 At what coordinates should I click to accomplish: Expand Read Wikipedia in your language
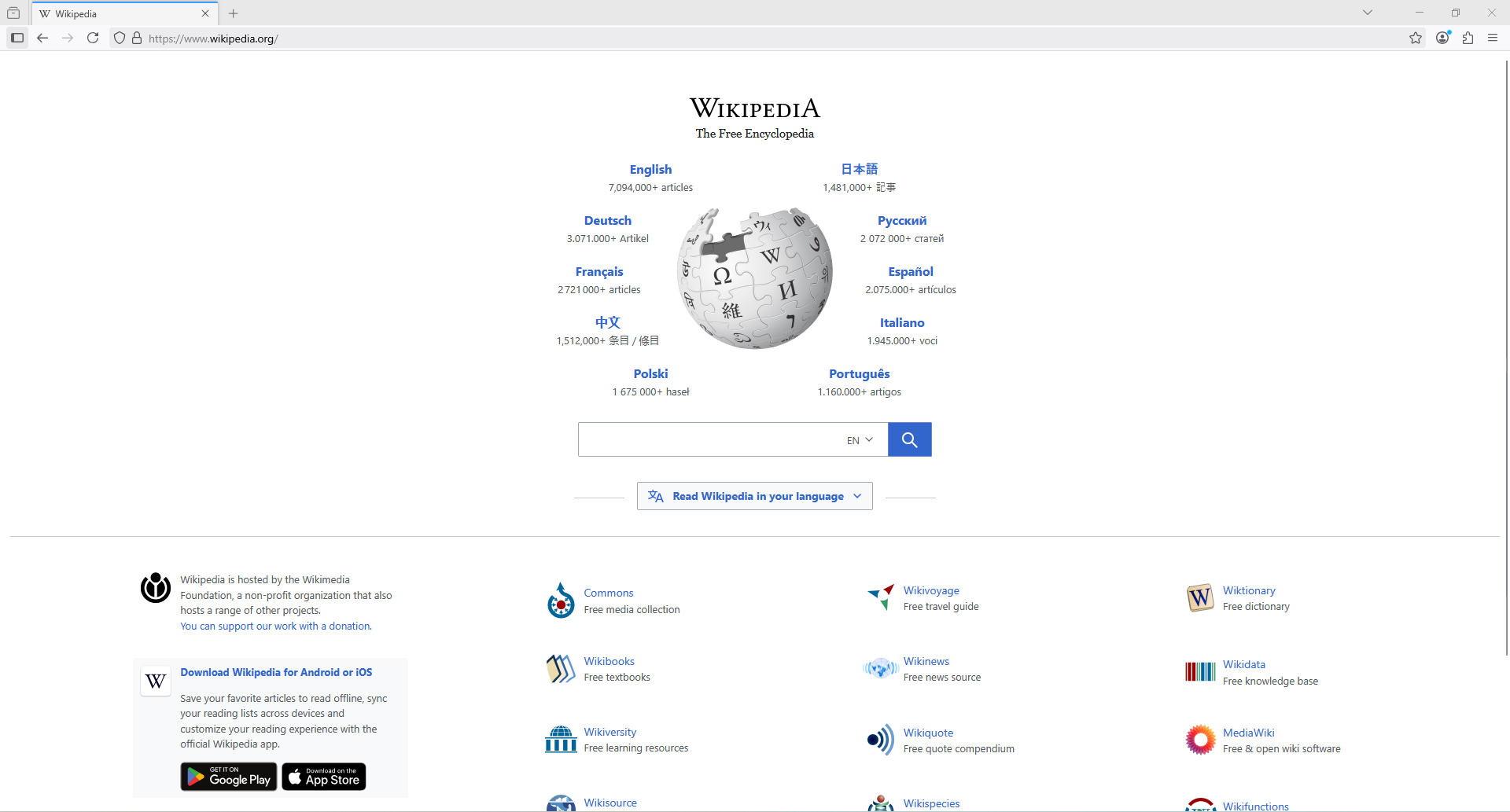(x=754, y=496)
